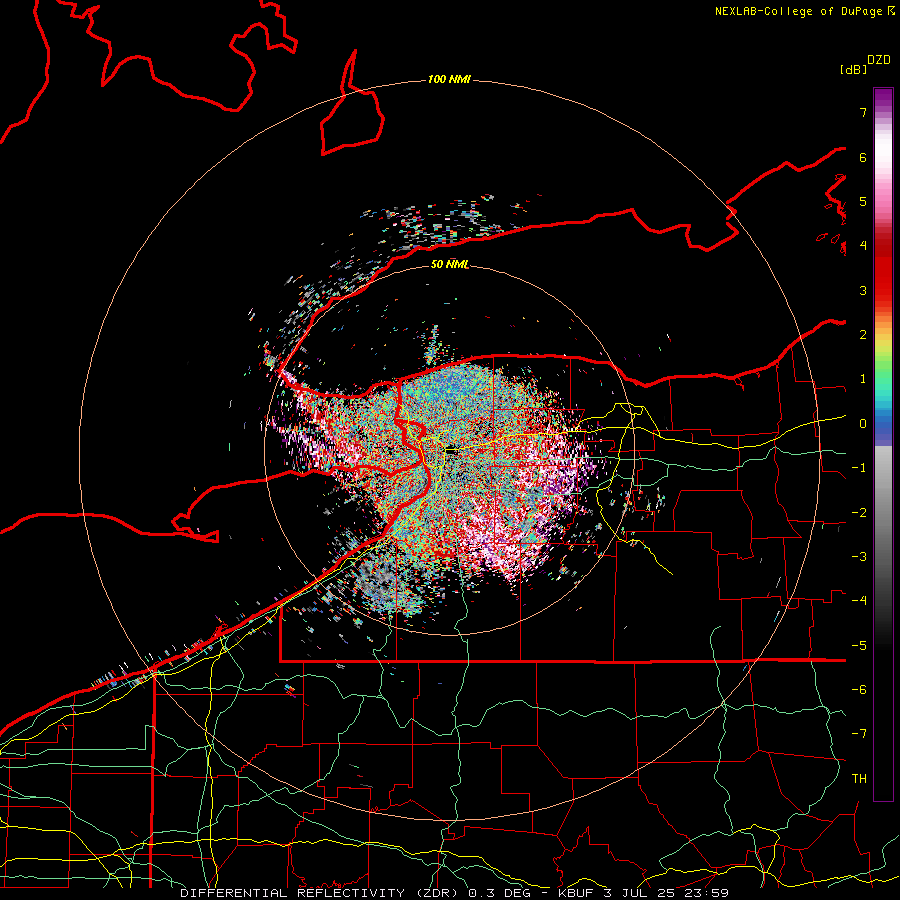900x900 pixels.
Task: Click the -6 value on the color scale
Action: tap(859, 690)
